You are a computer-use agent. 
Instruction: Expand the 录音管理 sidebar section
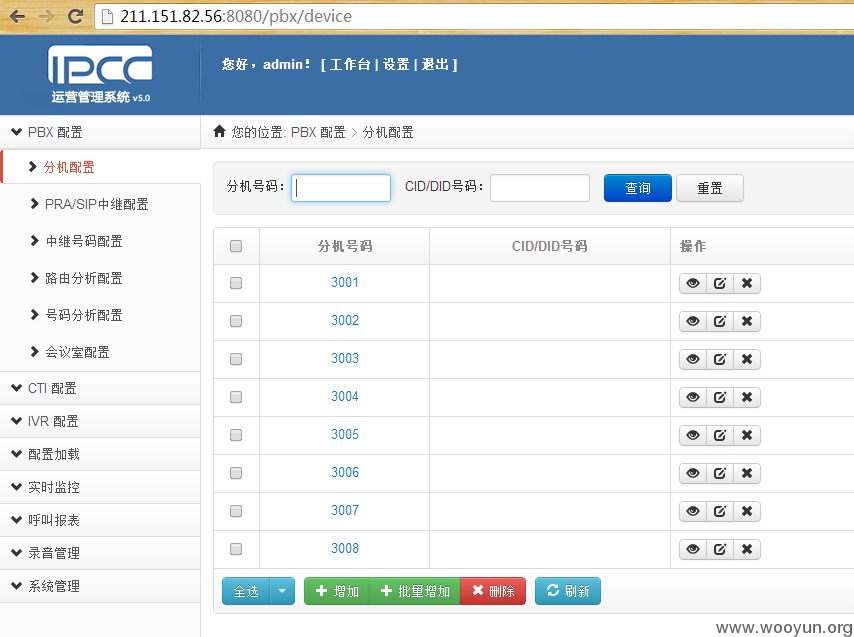100,554
